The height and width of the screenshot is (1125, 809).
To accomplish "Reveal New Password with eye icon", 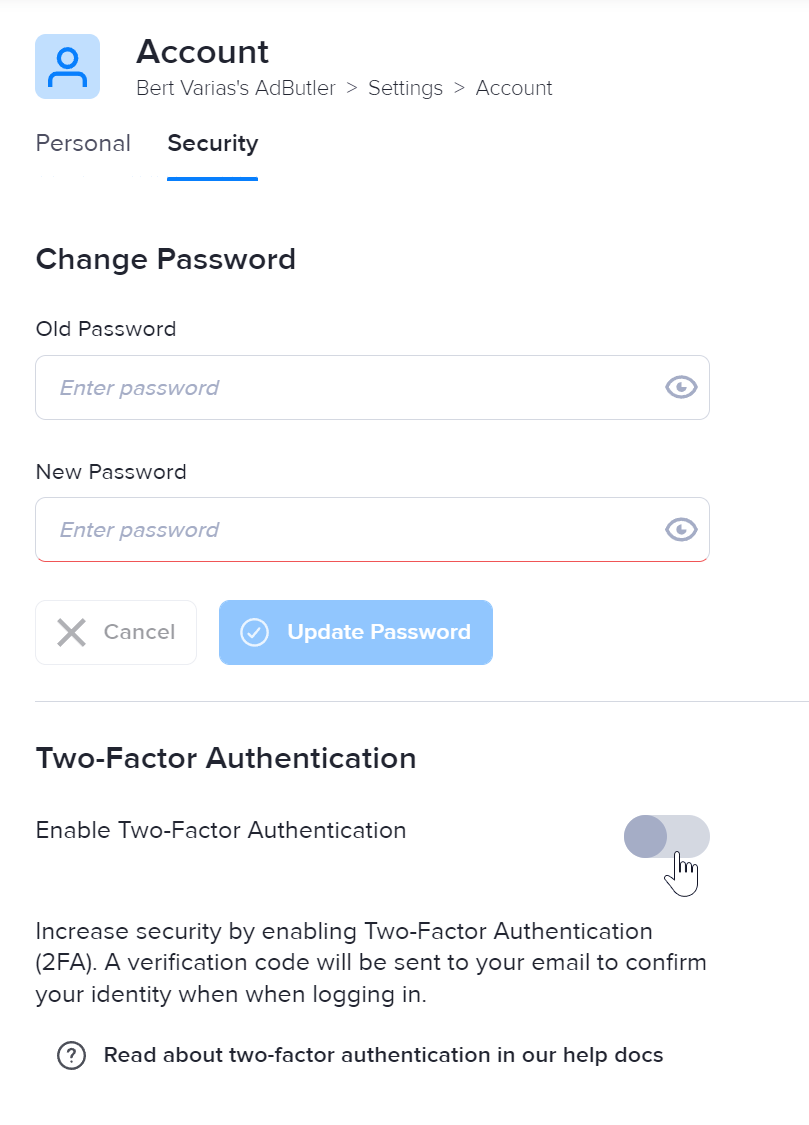I will pos(681,530).
